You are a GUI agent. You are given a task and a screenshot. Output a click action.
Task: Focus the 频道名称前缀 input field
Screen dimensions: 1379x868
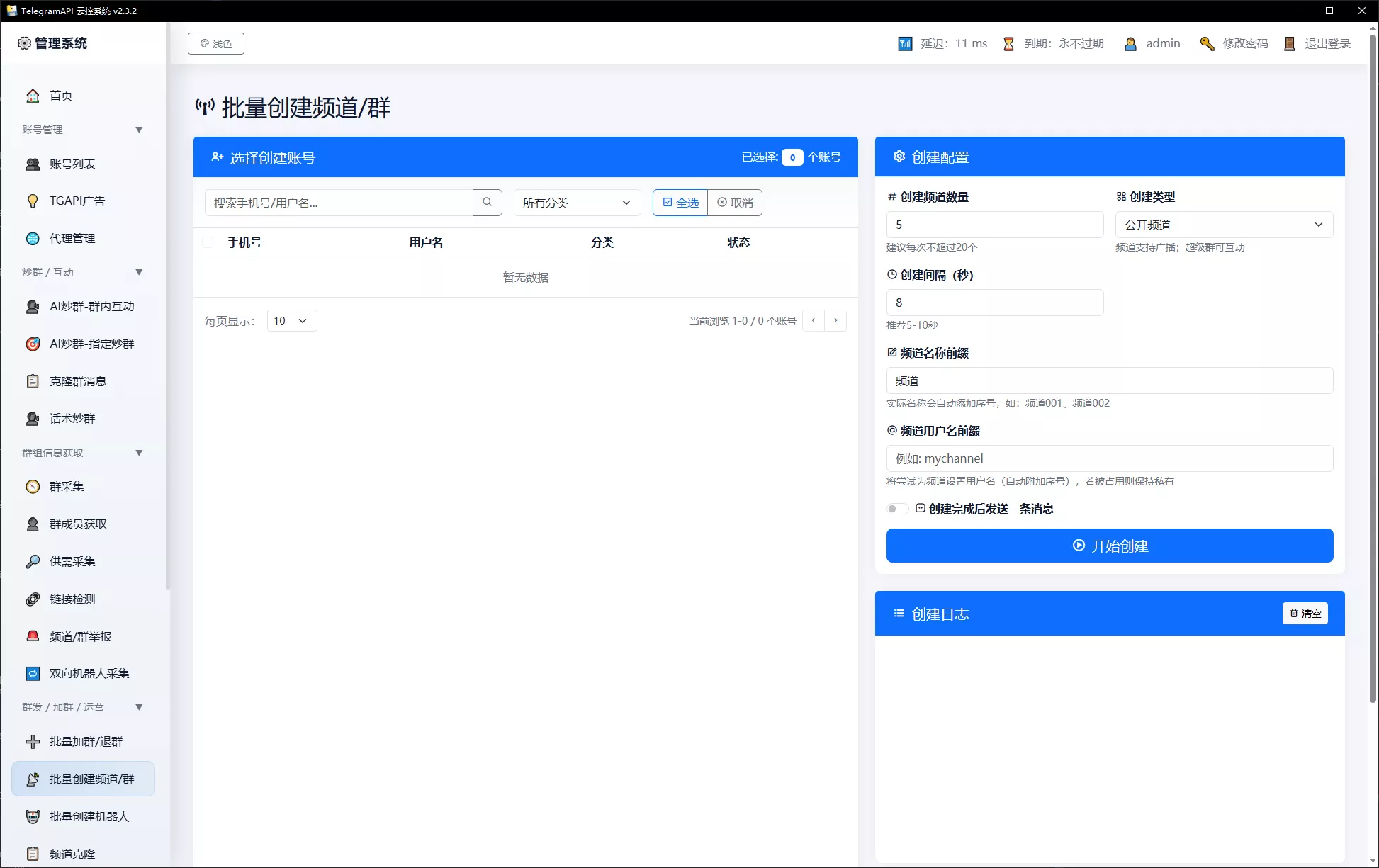coord(1110,381)
